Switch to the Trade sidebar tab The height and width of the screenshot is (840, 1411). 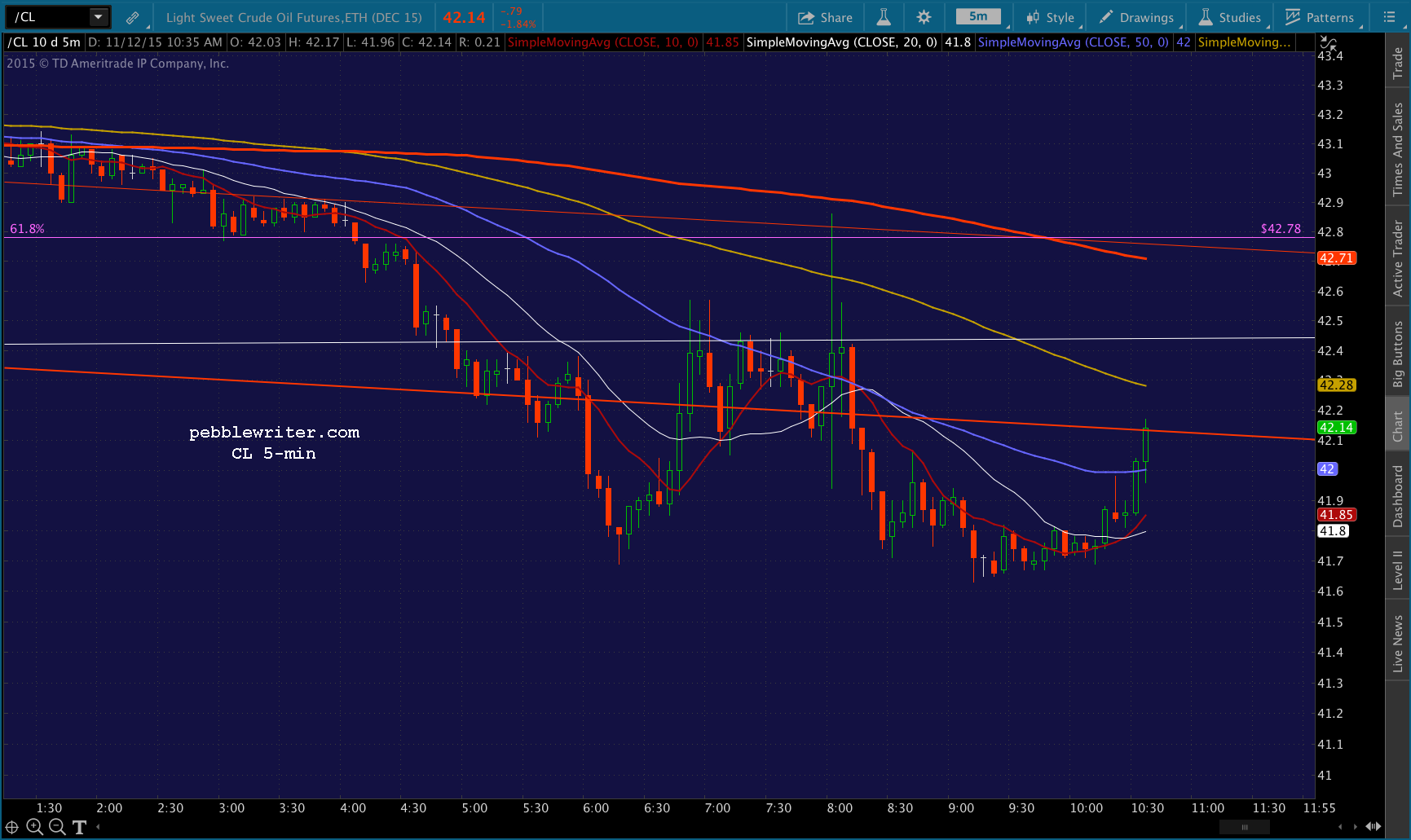pos(1398,63)
